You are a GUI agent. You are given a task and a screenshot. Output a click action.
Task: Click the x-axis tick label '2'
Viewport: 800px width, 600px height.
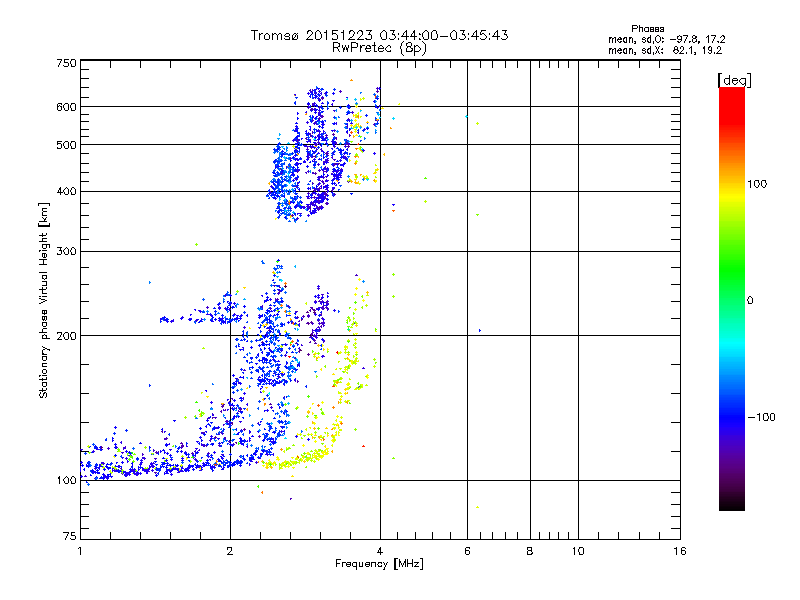230,551
